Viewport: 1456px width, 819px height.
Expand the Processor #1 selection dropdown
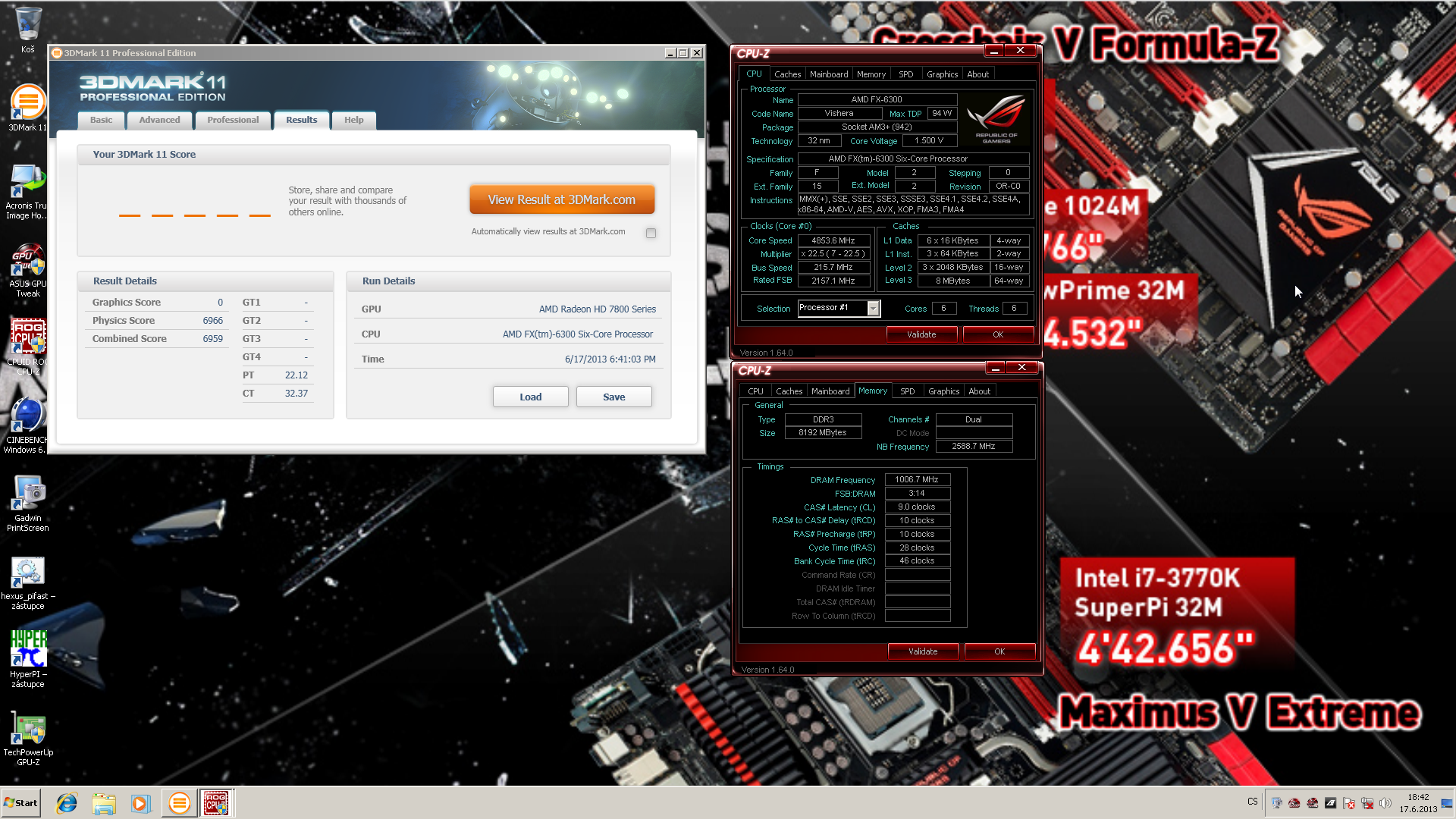[873, 308]
